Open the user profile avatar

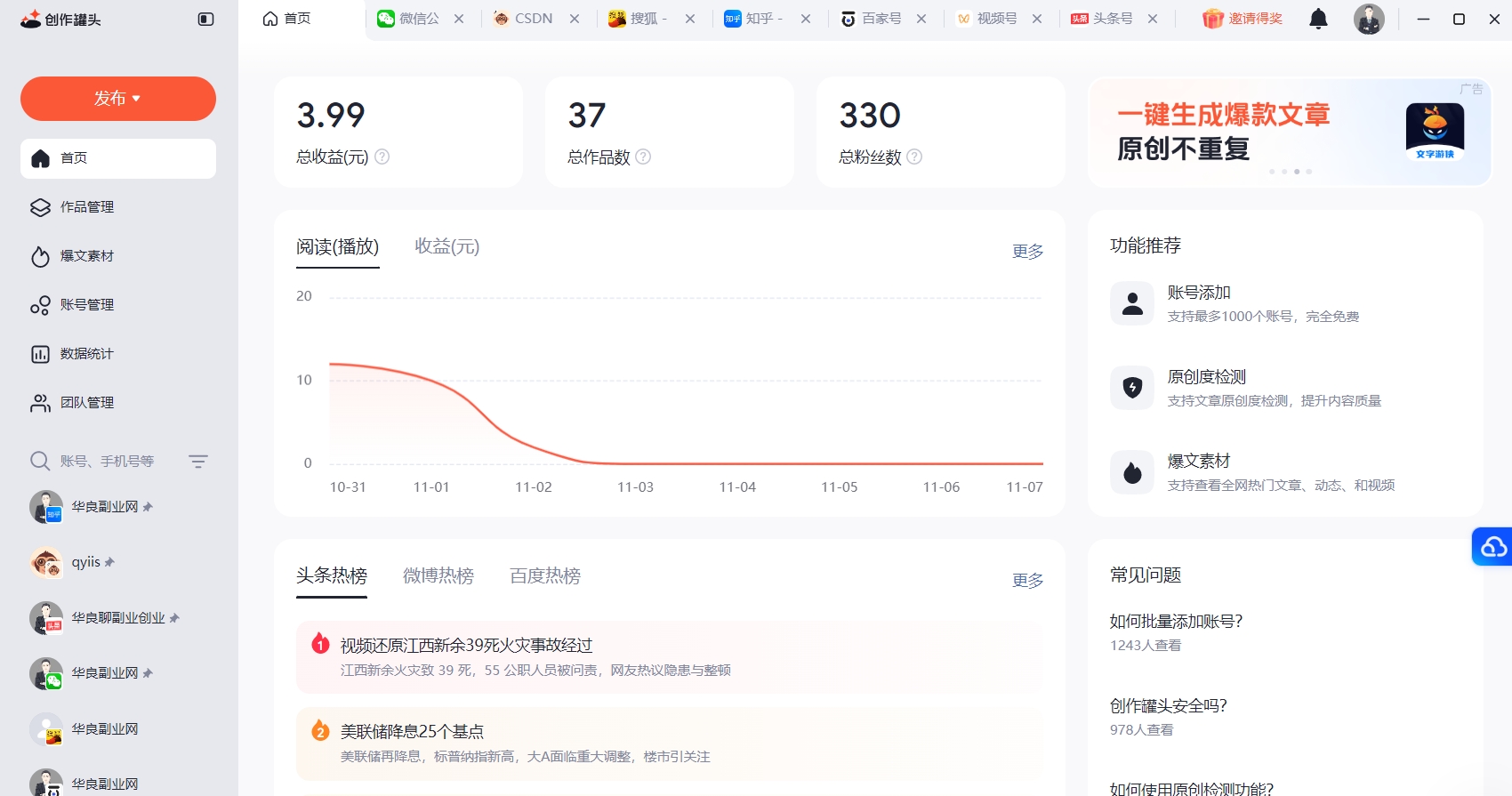click(x=1369, y=19)
